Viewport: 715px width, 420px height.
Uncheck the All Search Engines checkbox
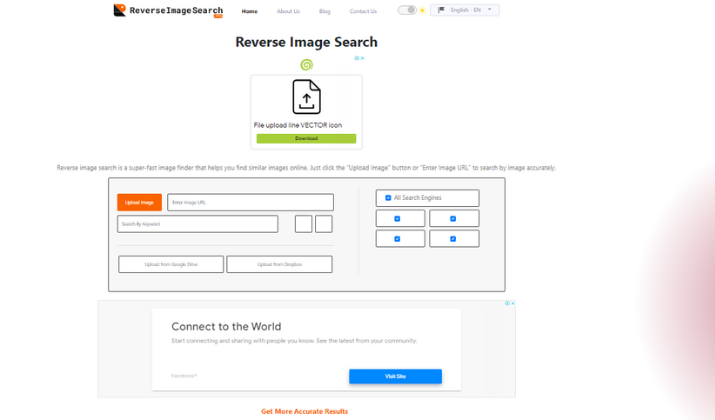(x=389, y=198)
